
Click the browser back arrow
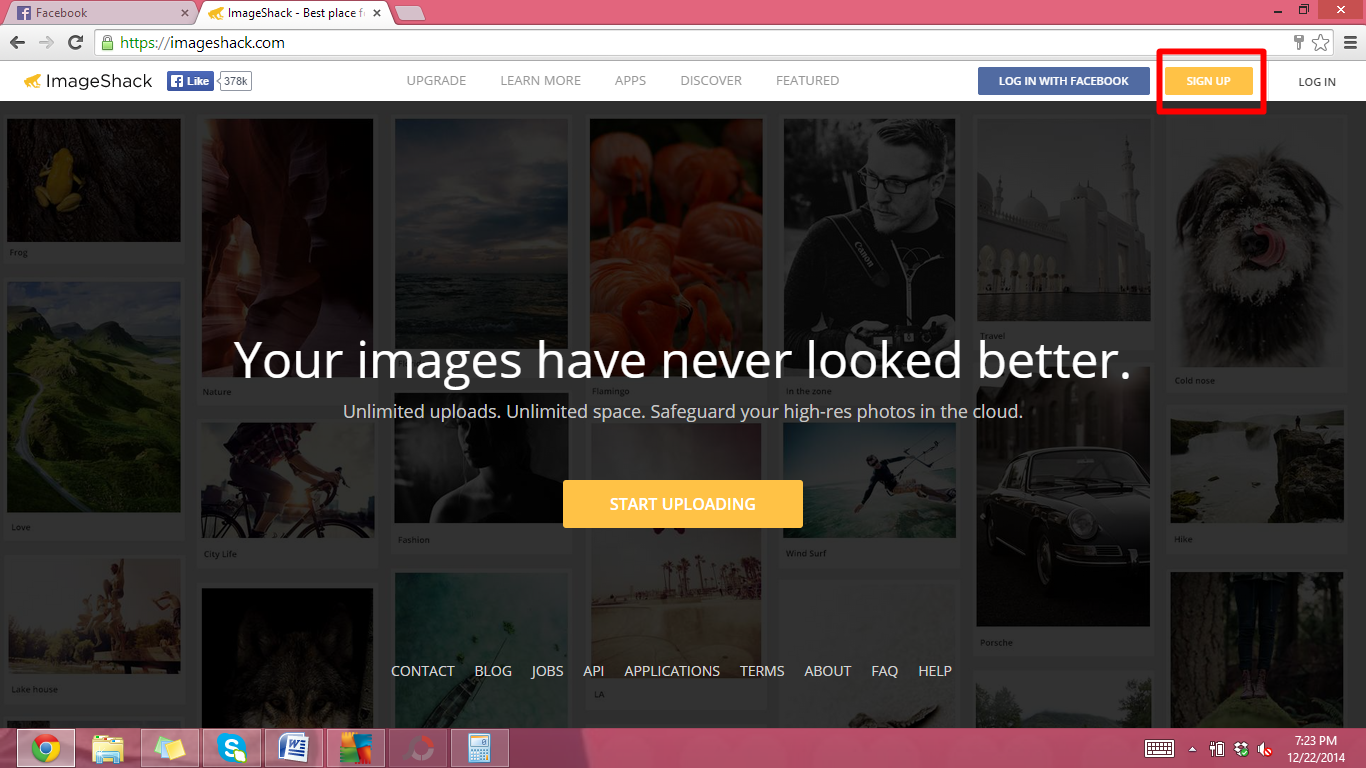tap(17, 42)
